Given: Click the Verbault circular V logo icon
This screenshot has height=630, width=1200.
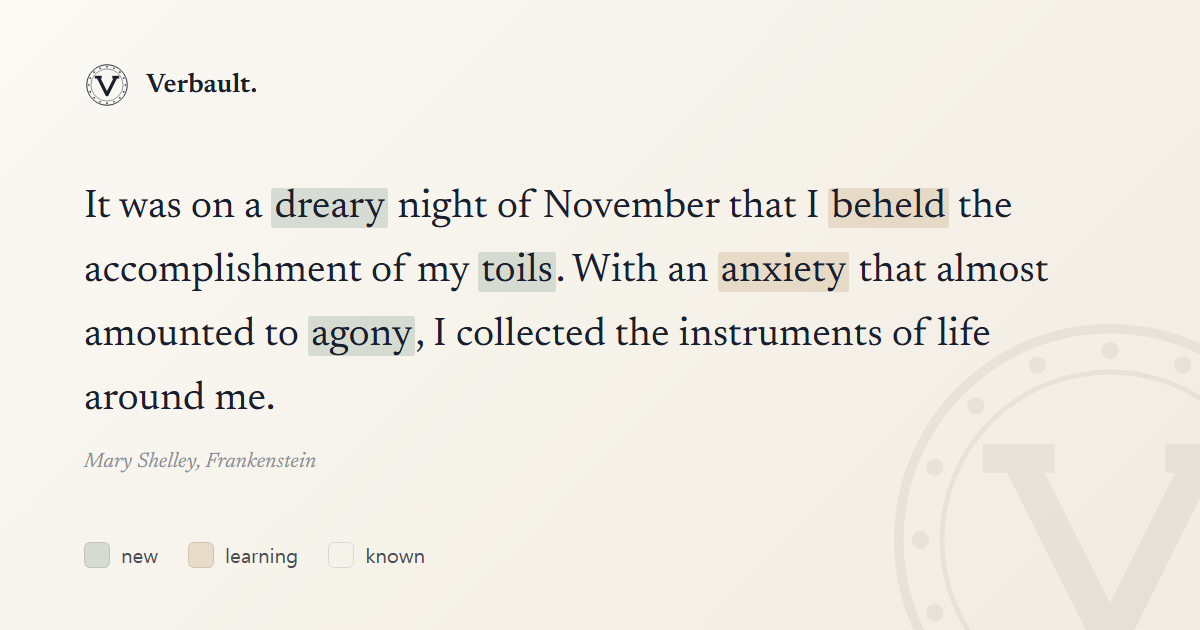Looking at the screenshot, I should point(106,85).
